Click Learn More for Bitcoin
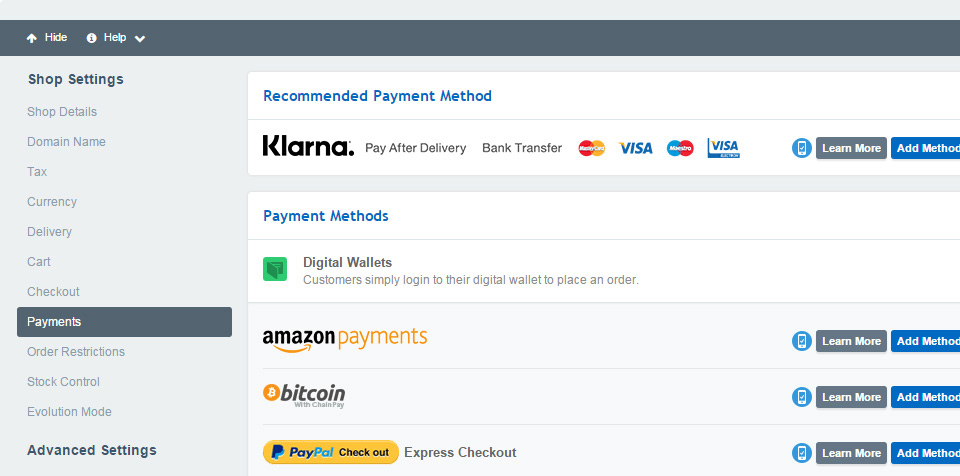This screenshot has height=476, width=960. point(851,397)
